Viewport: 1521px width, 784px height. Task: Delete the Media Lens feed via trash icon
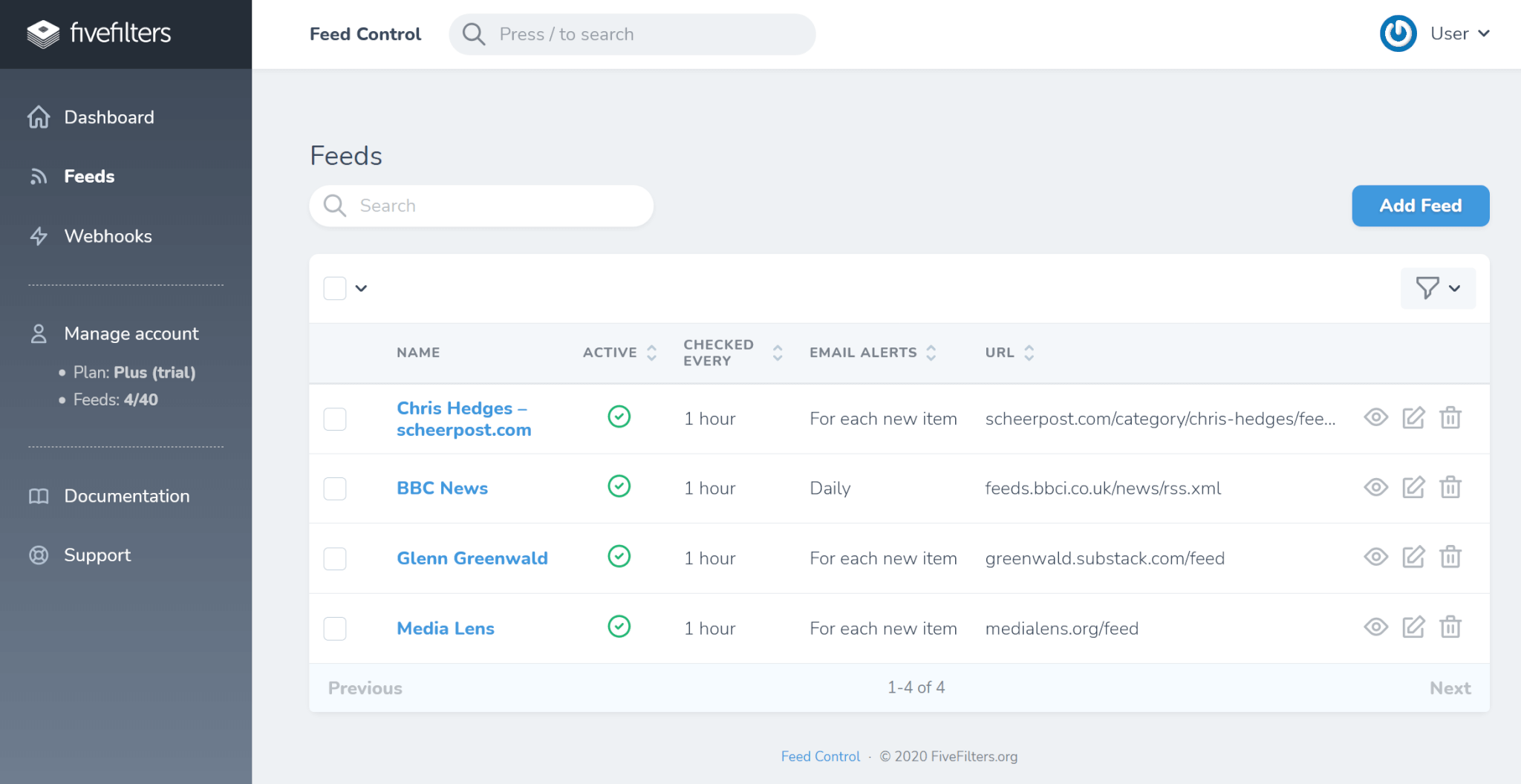[x=1451, y=627]
